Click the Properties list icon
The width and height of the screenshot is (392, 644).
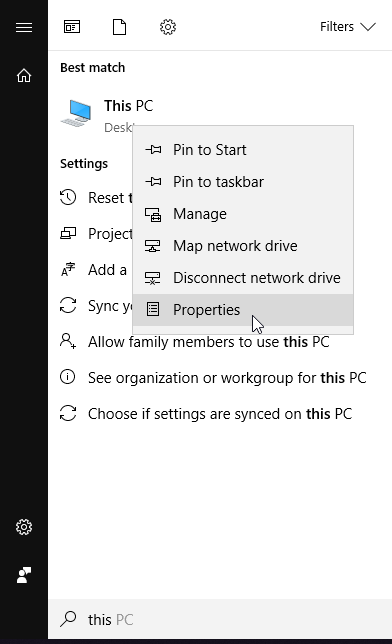tap(153, 309)
